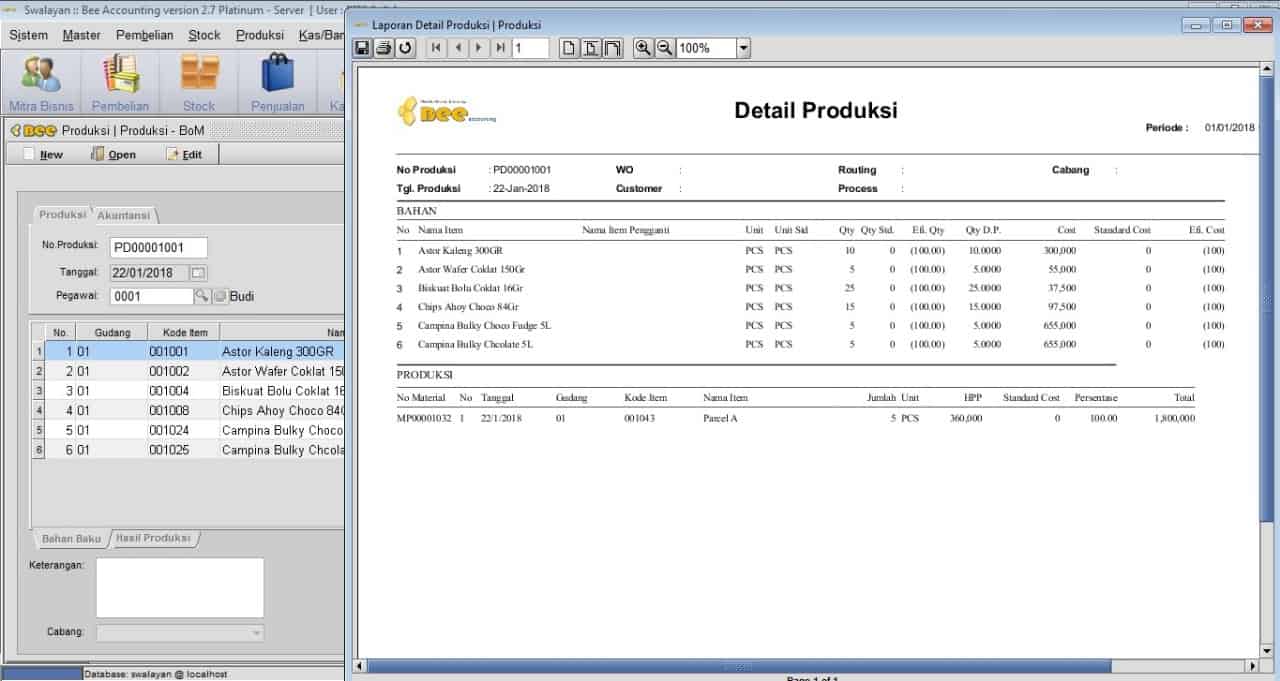Open the Kas/Bank menu
This screenshot has width=1280, height=681.
coord(321,35)
